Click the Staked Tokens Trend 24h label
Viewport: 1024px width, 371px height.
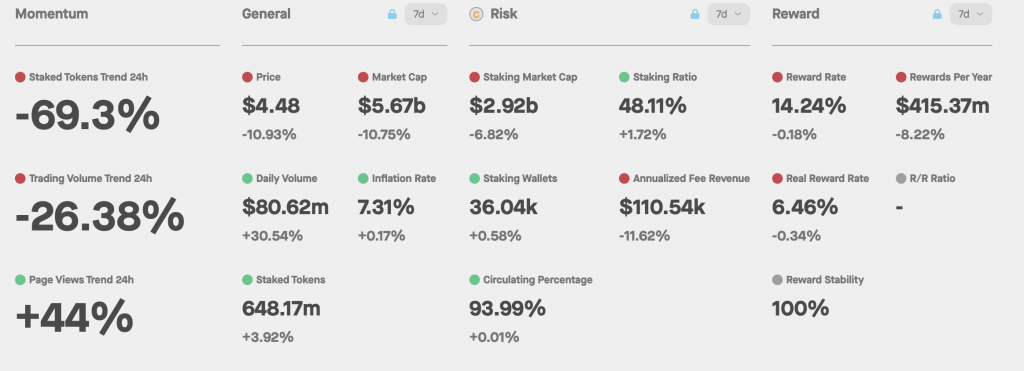click(88, 77)
